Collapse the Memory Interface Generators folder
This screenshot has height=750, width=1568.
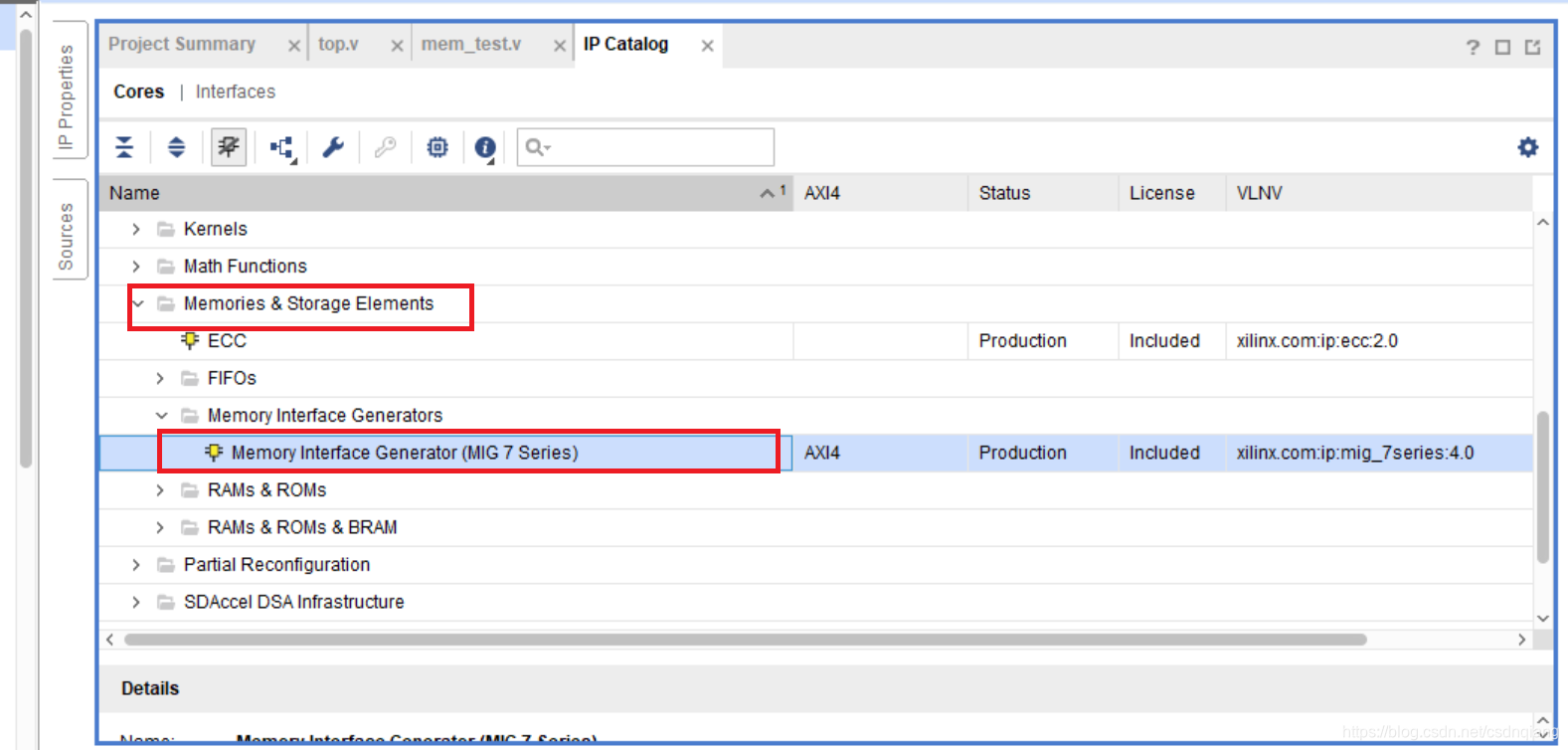pos(161,416)
